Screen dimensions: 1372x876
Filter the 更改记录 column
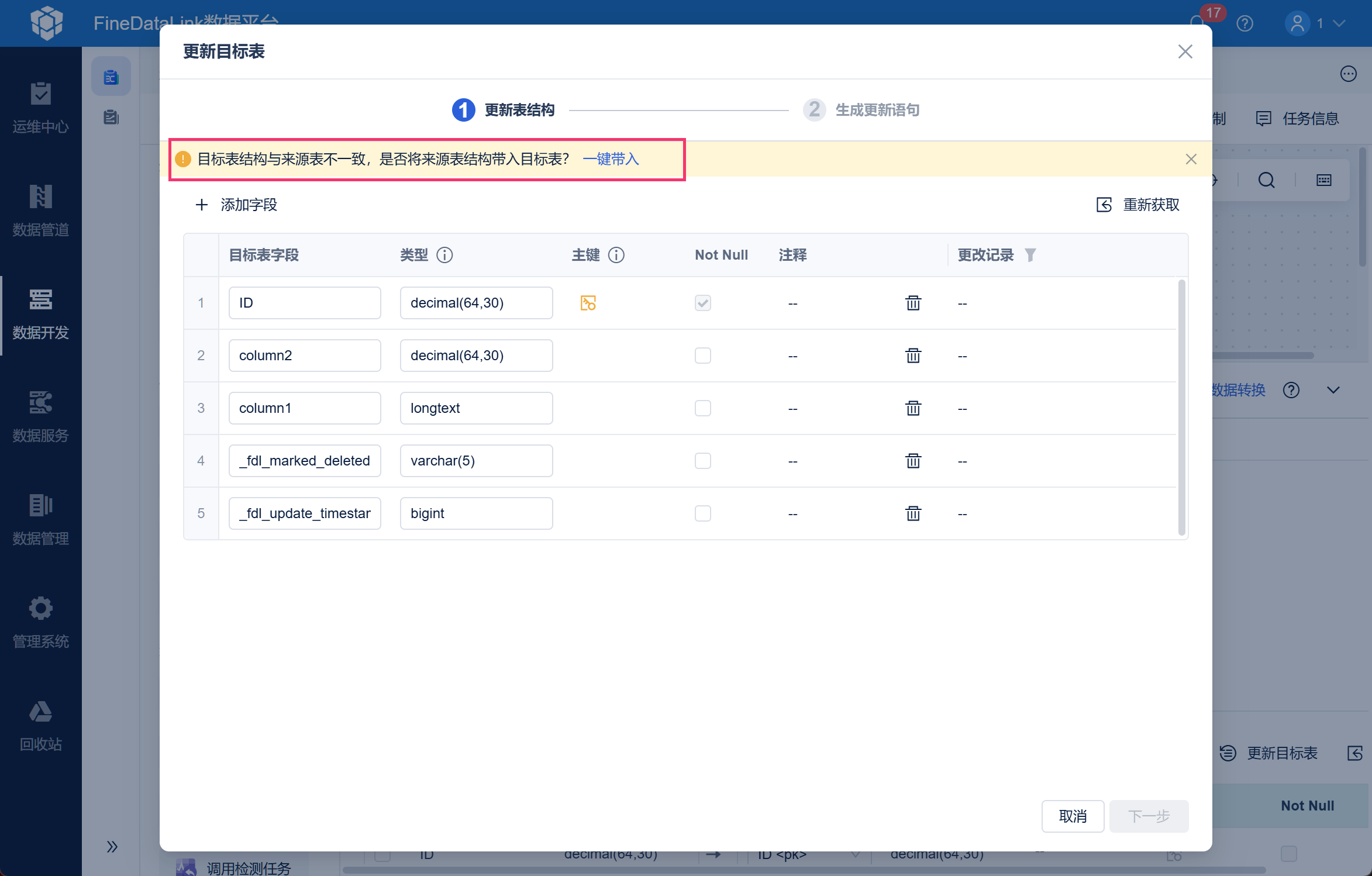click(1030, 255)
